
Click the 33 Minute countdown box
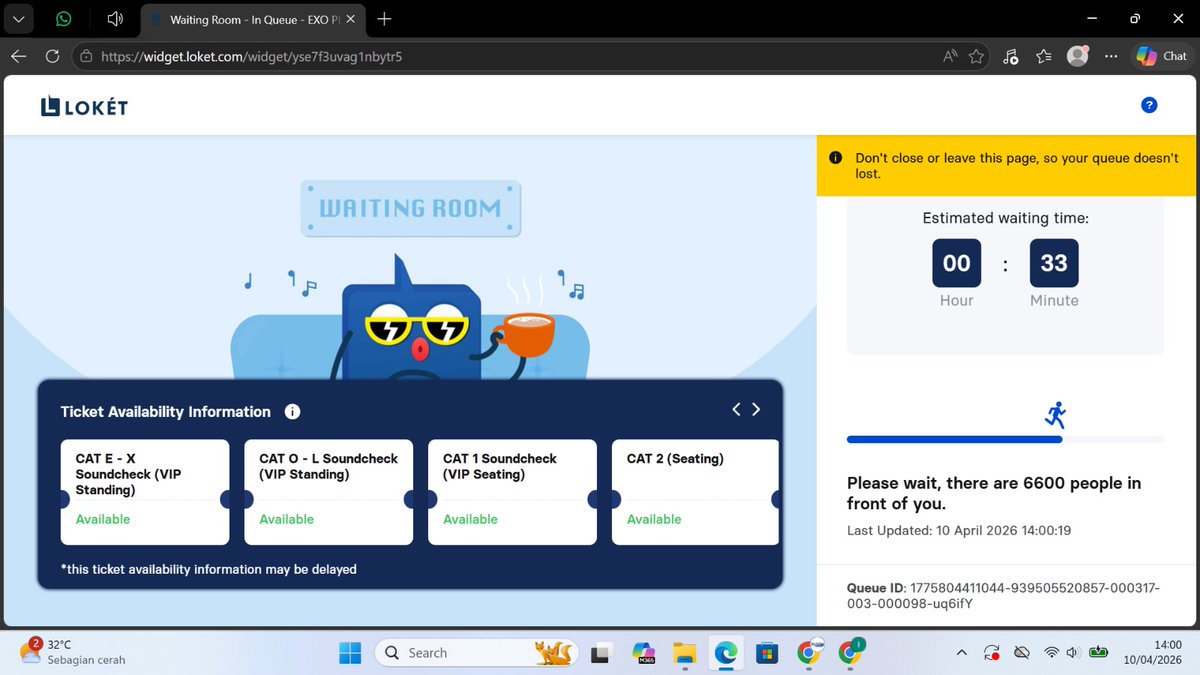pyautogui.click(x=1054, y=263)
